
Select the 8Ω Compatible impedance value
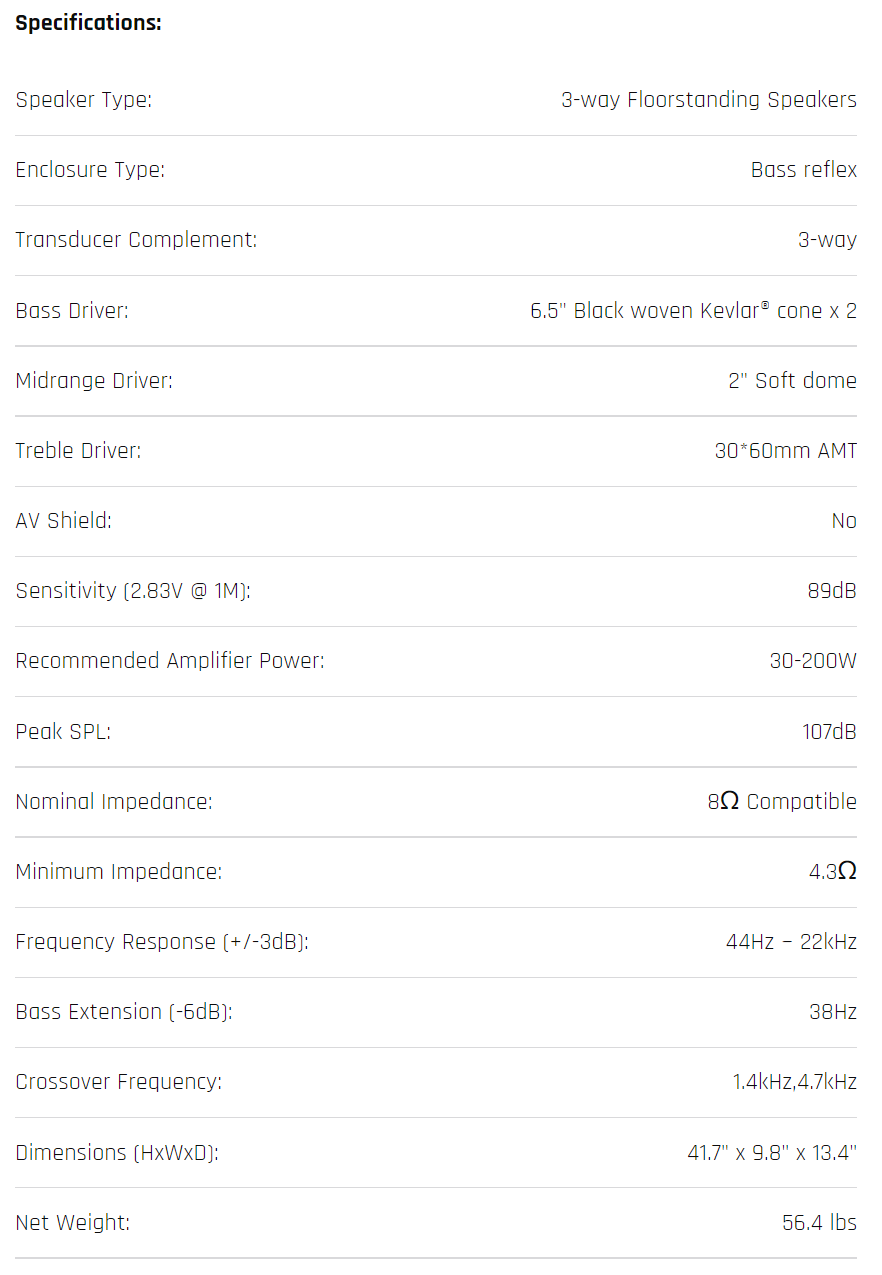tap(781, 802)
